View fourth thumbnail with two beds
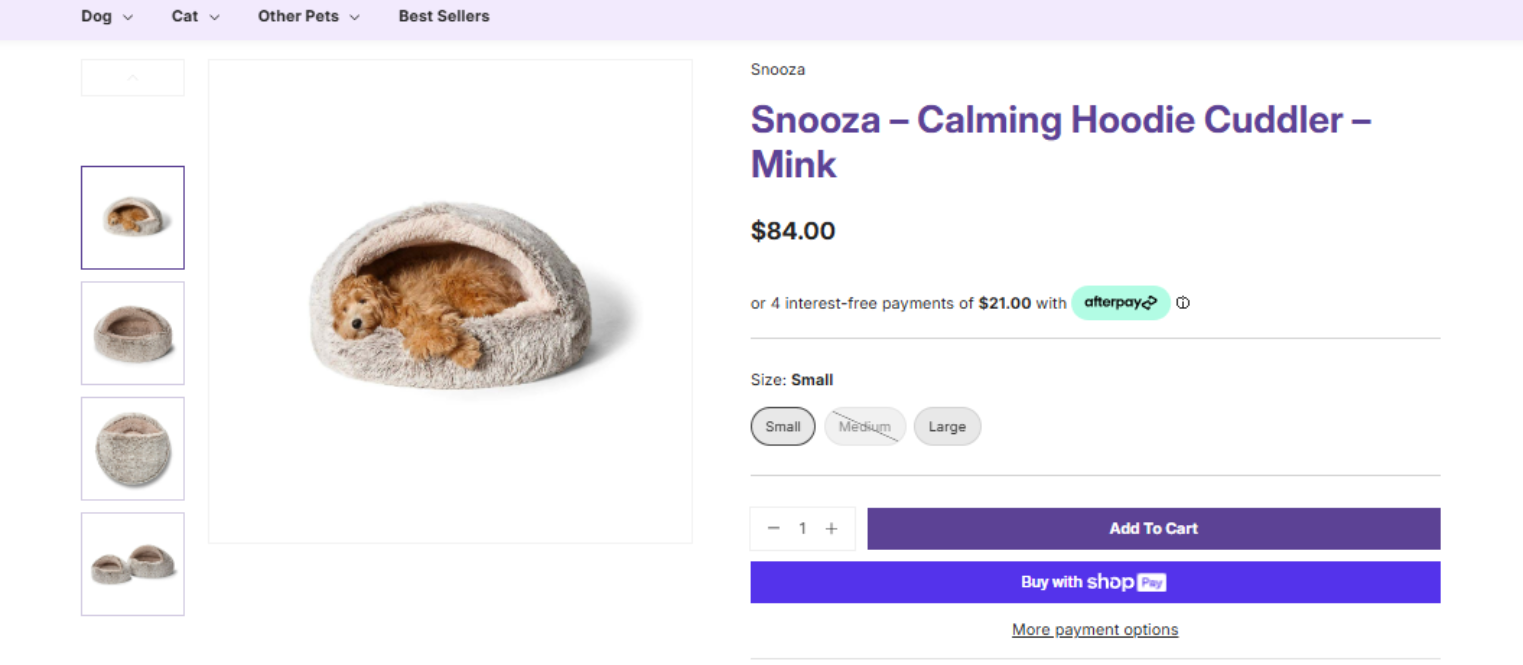1523x665 pixels. pos(133,564)
